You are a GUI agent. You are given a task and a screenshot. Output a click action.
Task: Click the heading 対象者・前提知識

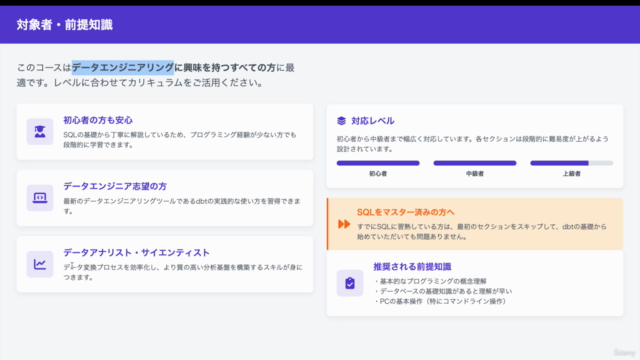point(64,25)
